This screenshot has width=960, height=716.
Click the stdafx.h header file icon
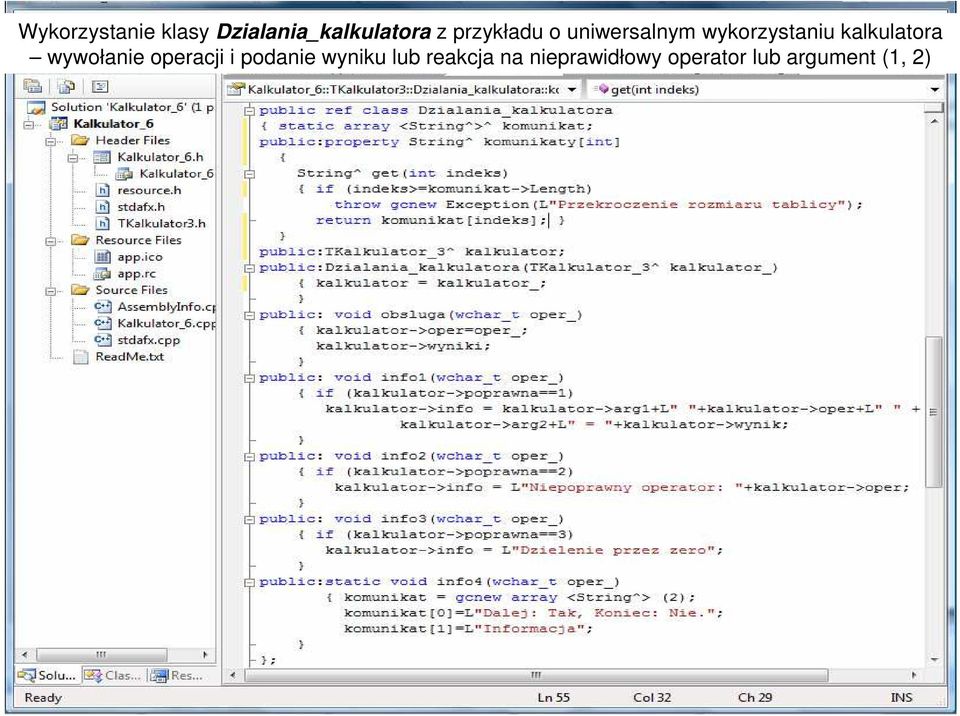pos(103,207)
